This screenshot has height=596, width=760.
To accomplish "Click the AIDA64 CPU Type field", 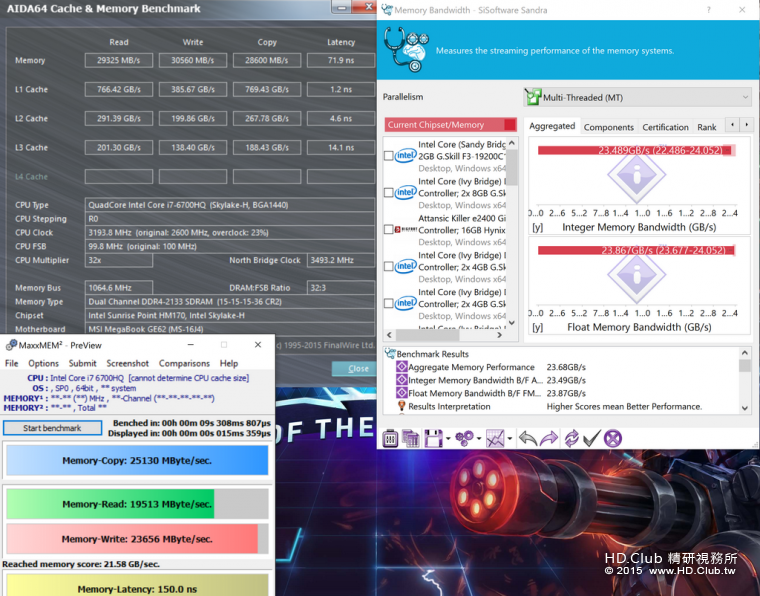I will [x=230, y=205].
